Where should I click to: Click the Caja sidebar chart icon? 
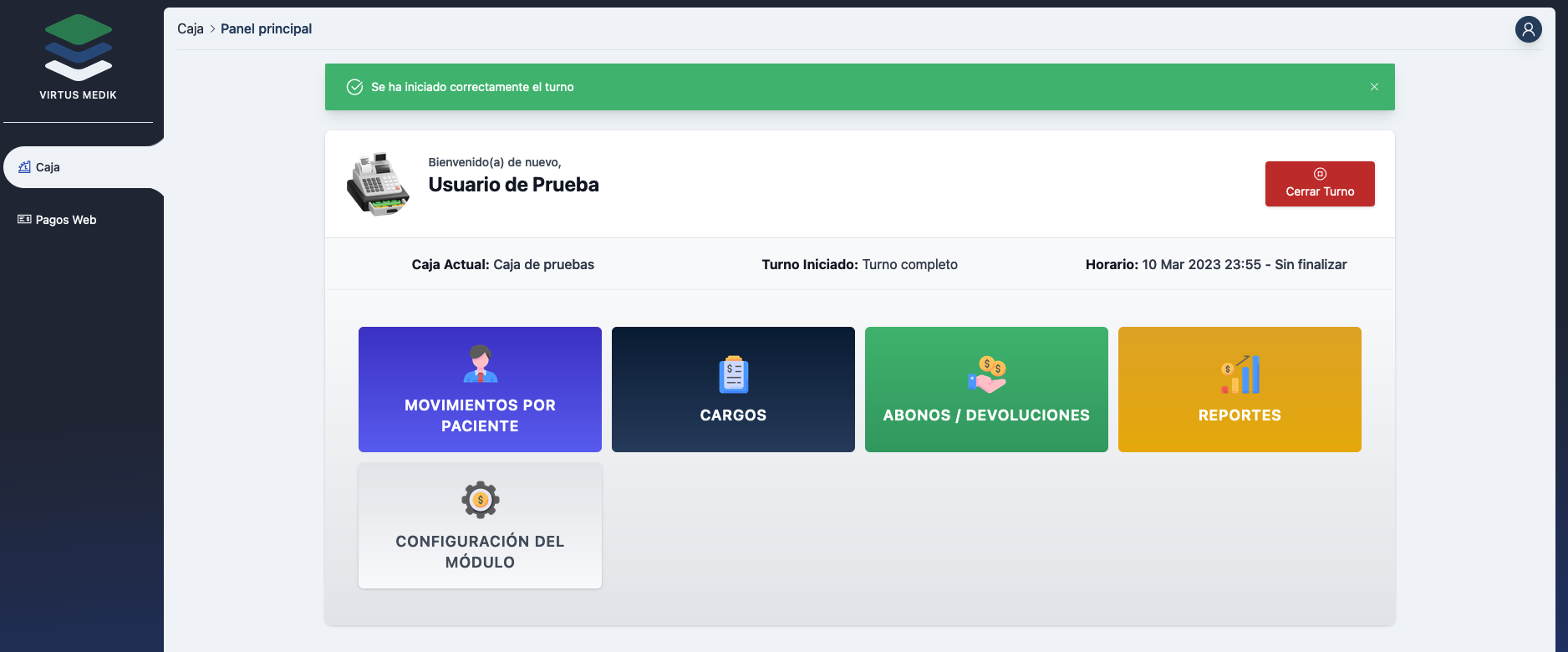coord(24,167)
